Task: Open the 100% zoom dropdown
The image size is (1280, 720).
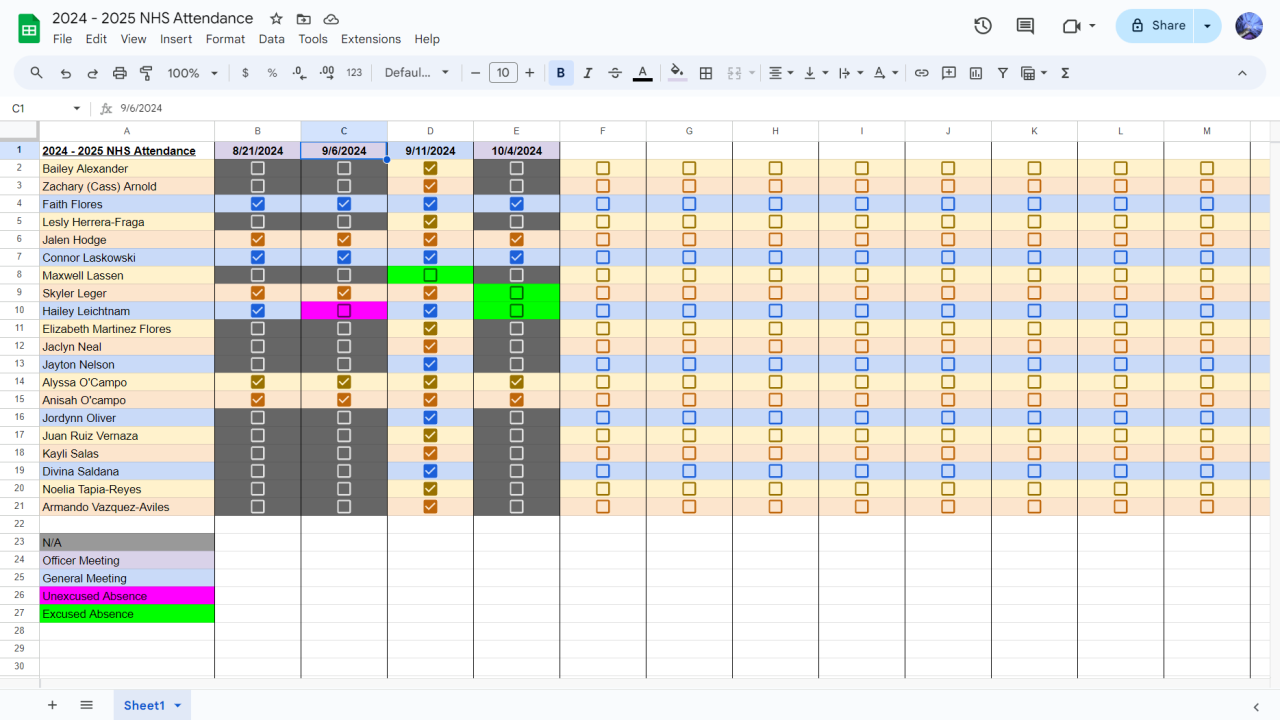Action: [193, 73]
